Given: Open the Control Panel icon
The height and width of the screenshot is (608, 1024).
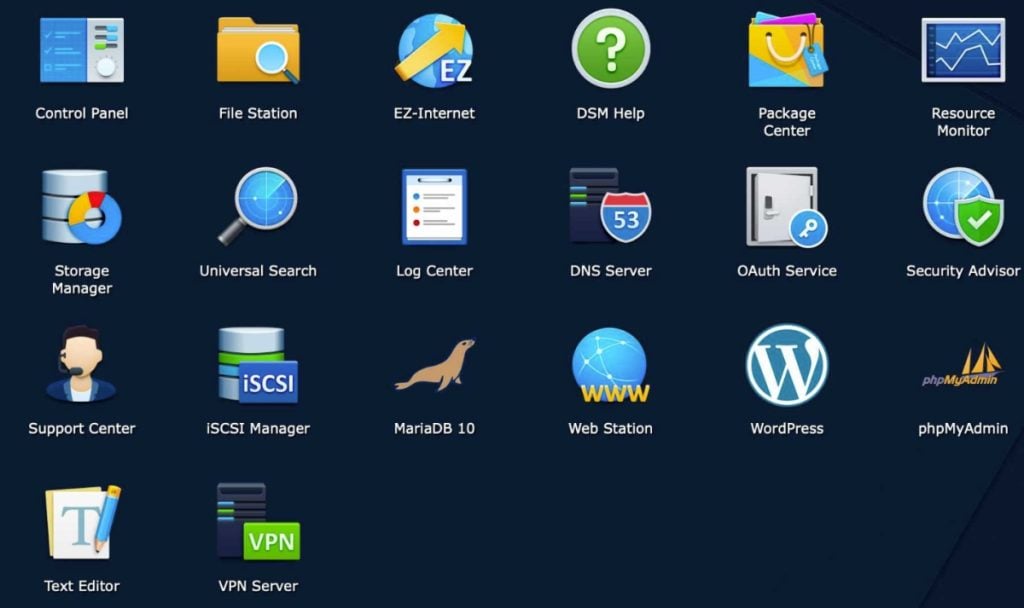Looking at the screenshot, I should coord(82,50).
